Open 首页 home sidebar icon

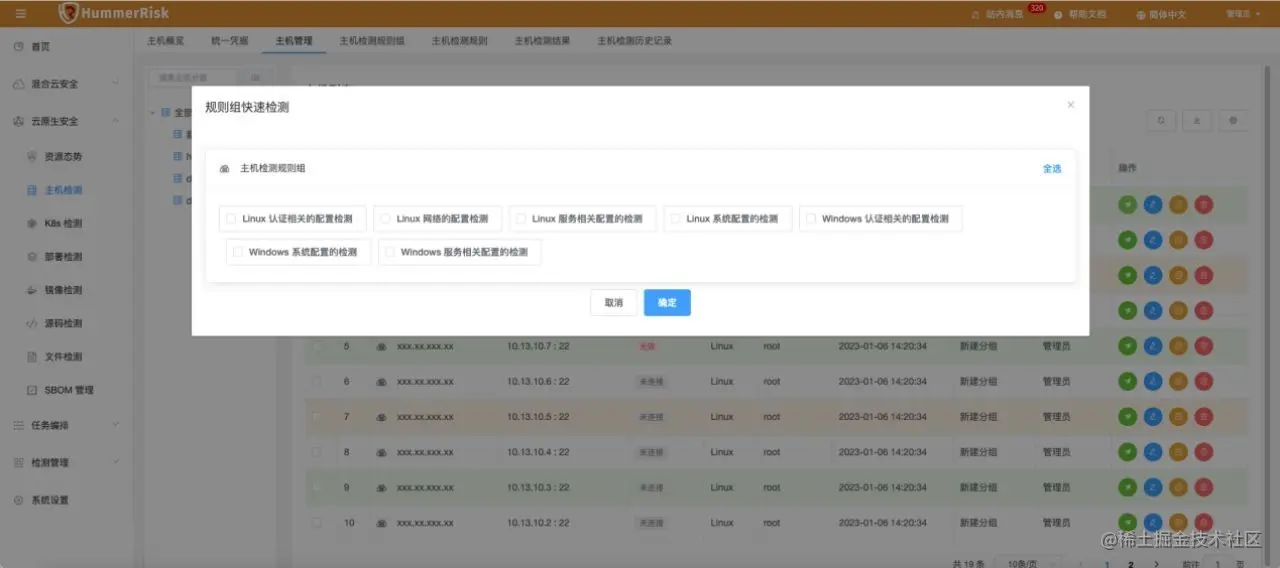tap(19, 47)
